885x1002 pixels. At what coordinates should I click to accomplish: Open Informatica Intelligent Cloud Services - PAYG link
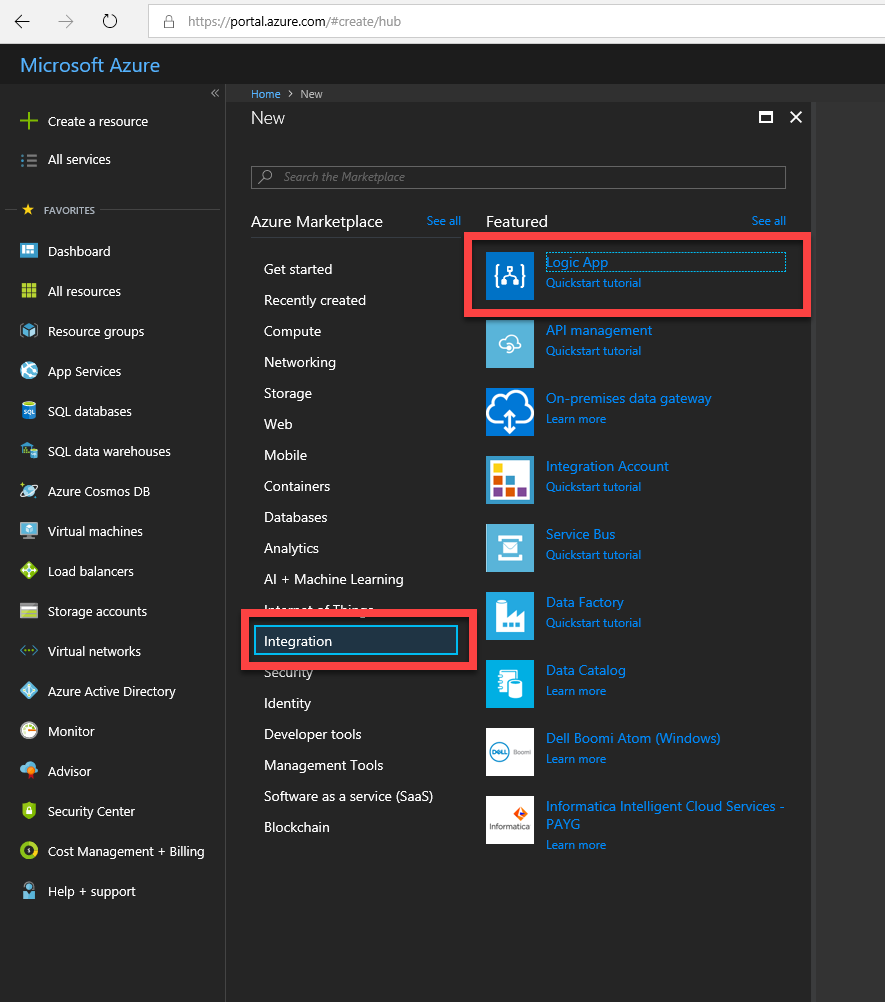pyautogui.click(x=665, y=815)
